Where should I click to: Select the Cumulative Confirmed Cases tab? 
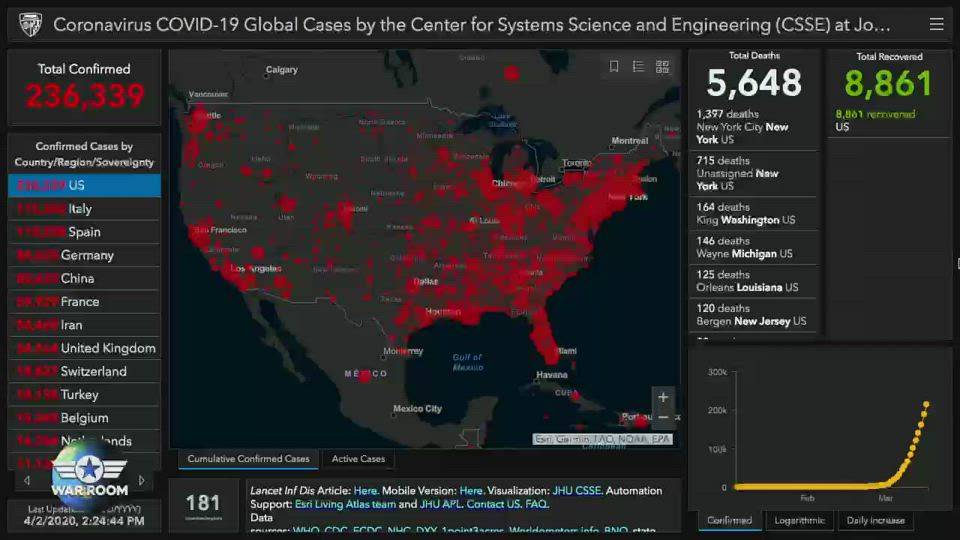[x=248, y=459]
